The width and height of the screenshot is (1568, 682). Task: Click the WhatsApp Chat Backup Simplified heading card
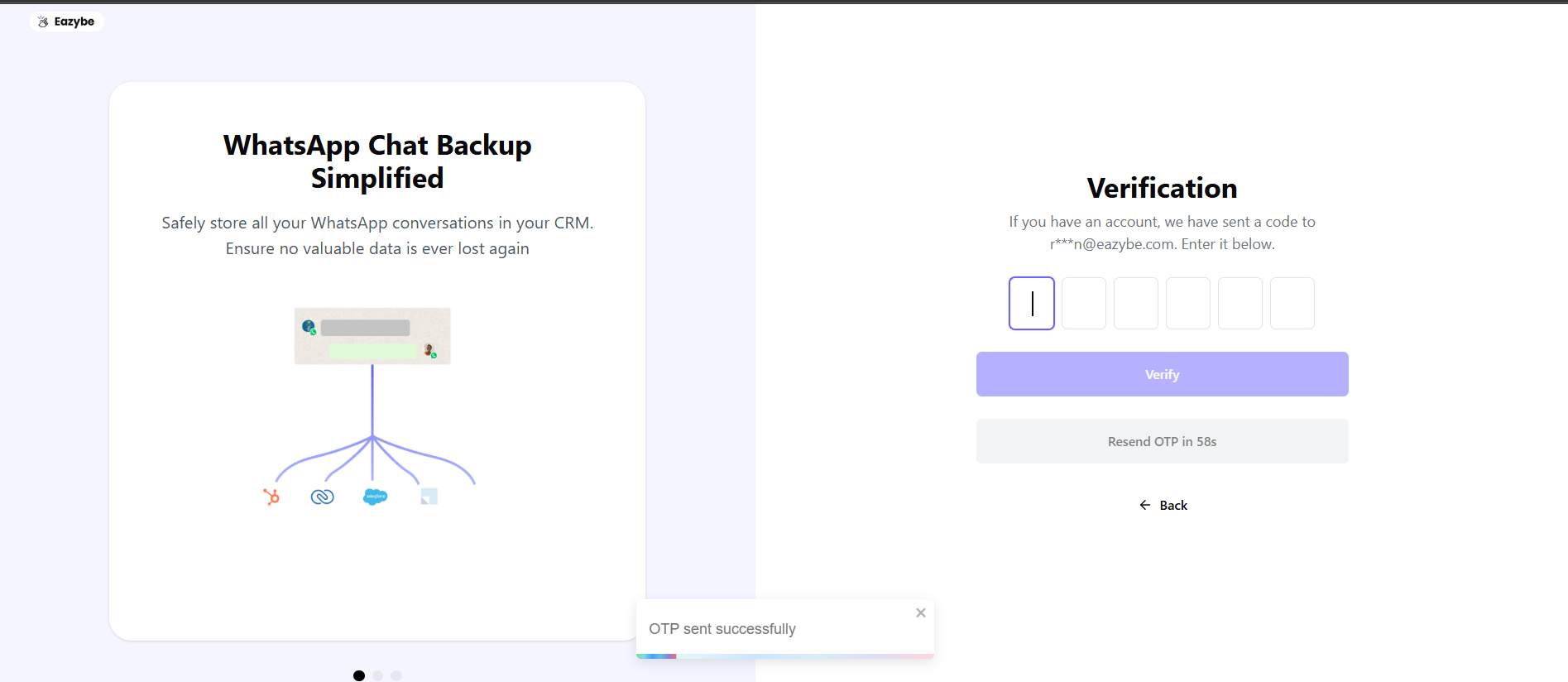point(376,161)
